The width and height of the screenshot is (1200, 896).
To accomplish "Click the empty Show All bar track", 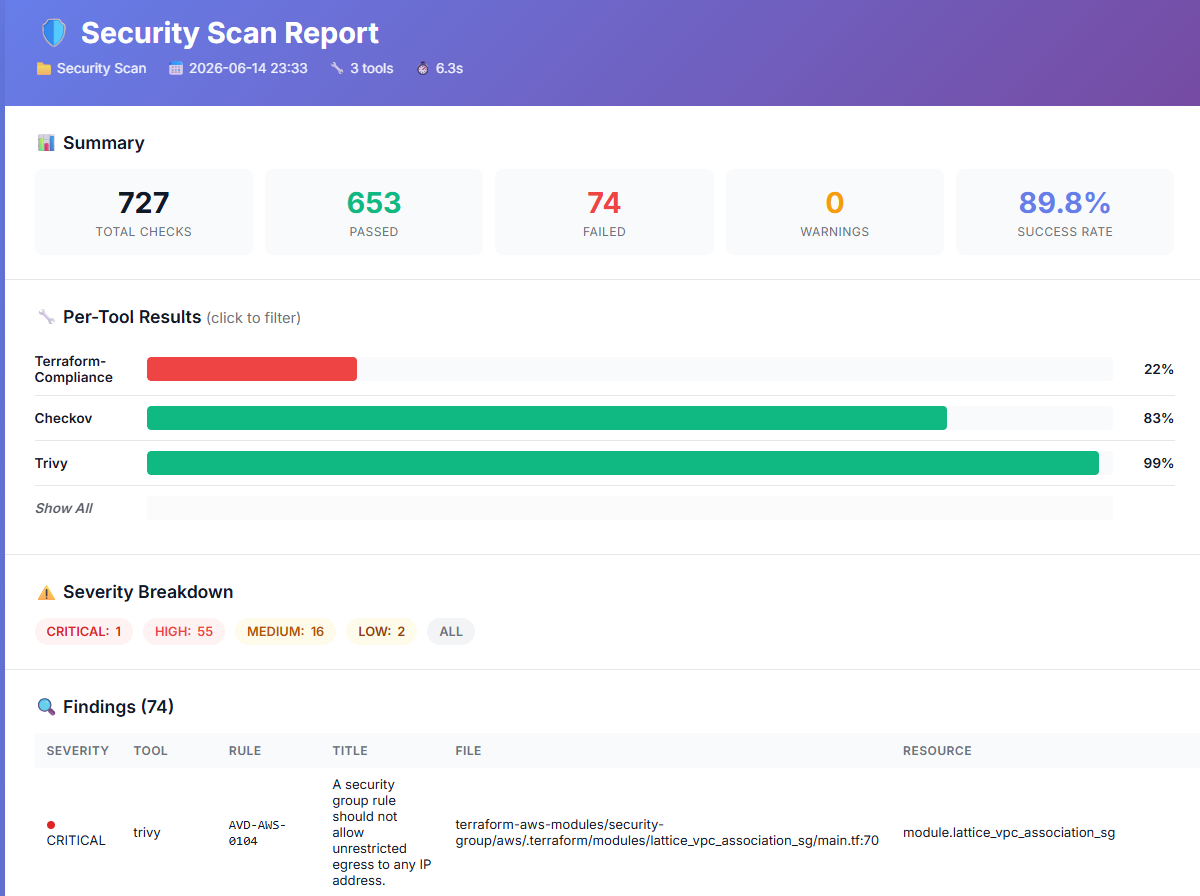I will (630, 508).
